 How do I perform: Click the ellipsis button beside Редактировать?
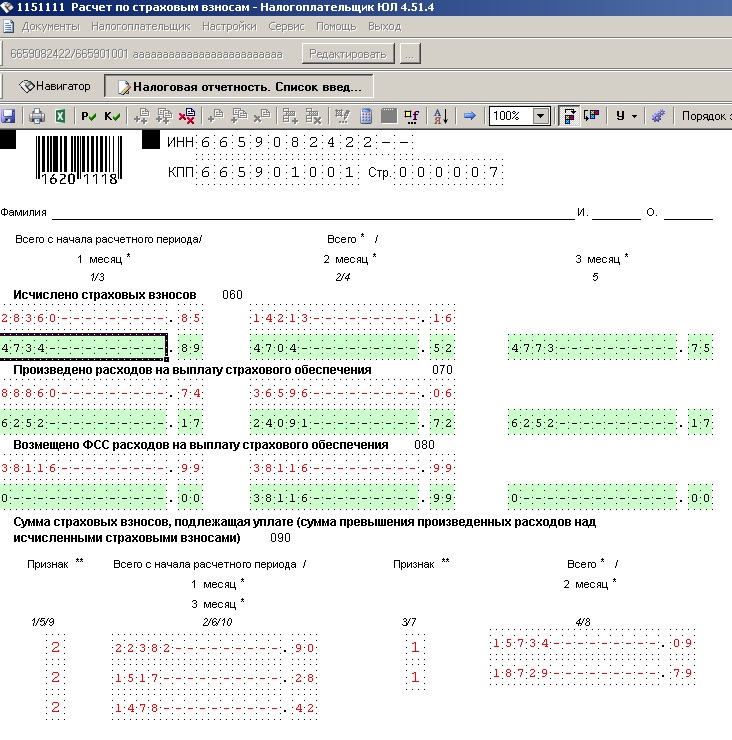410,53
